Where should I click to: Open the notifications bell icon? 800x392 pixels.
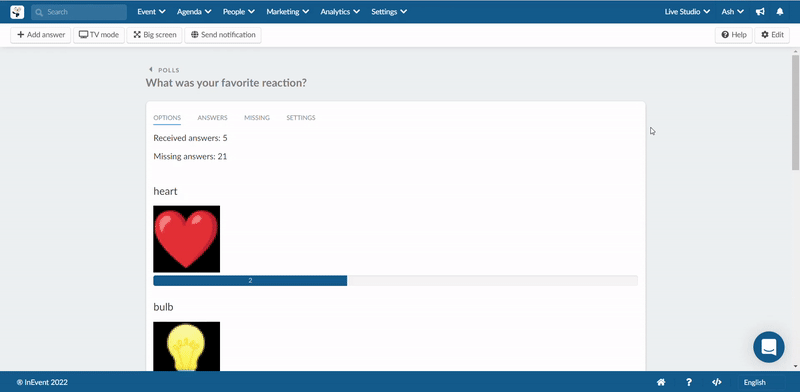[780, 12]
